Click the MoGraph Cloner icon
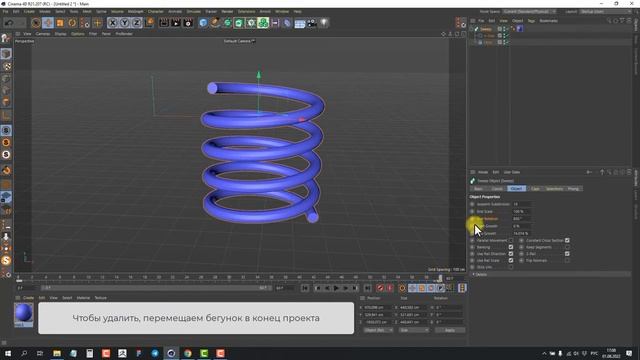The image size is (640, 360). click(263, 23)
